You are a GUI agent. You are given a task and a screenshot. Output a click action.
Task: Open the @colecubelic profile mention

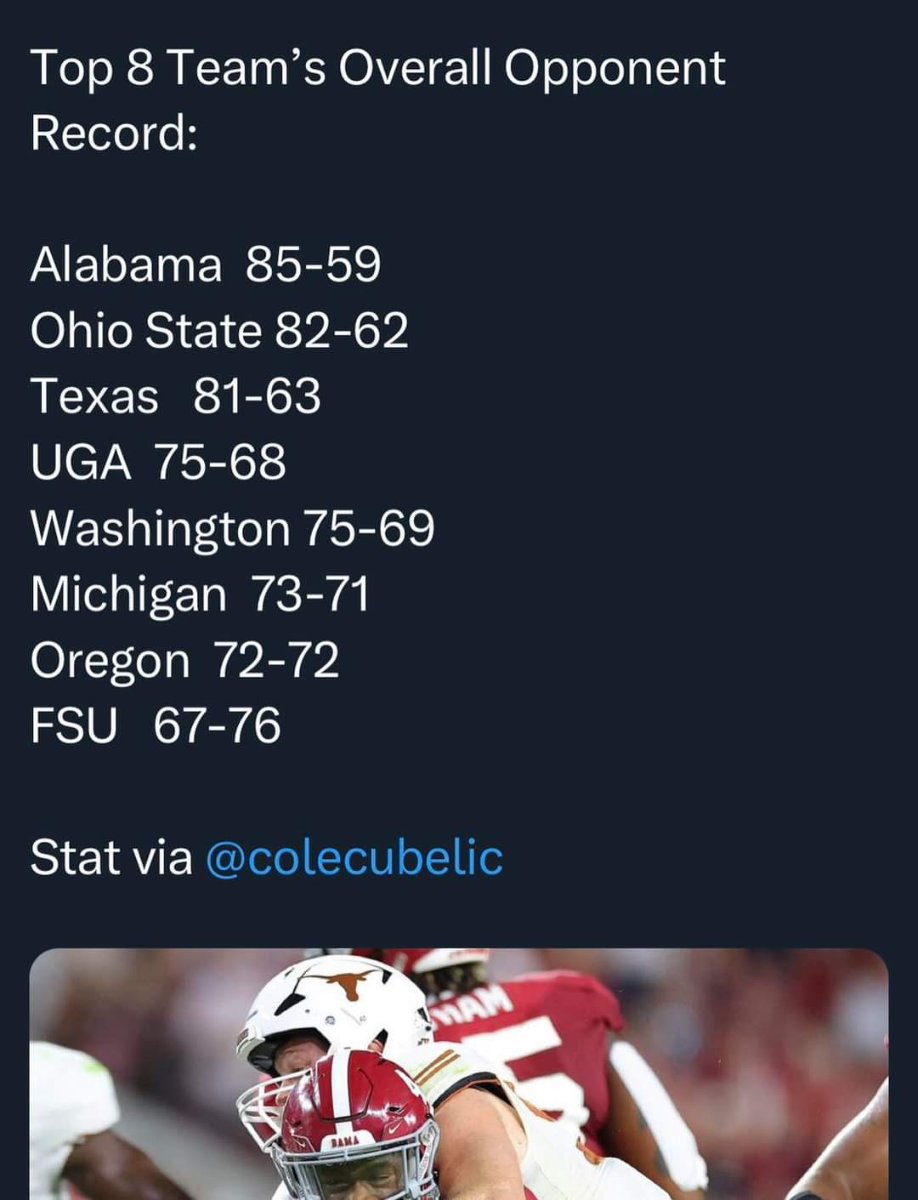354,859
